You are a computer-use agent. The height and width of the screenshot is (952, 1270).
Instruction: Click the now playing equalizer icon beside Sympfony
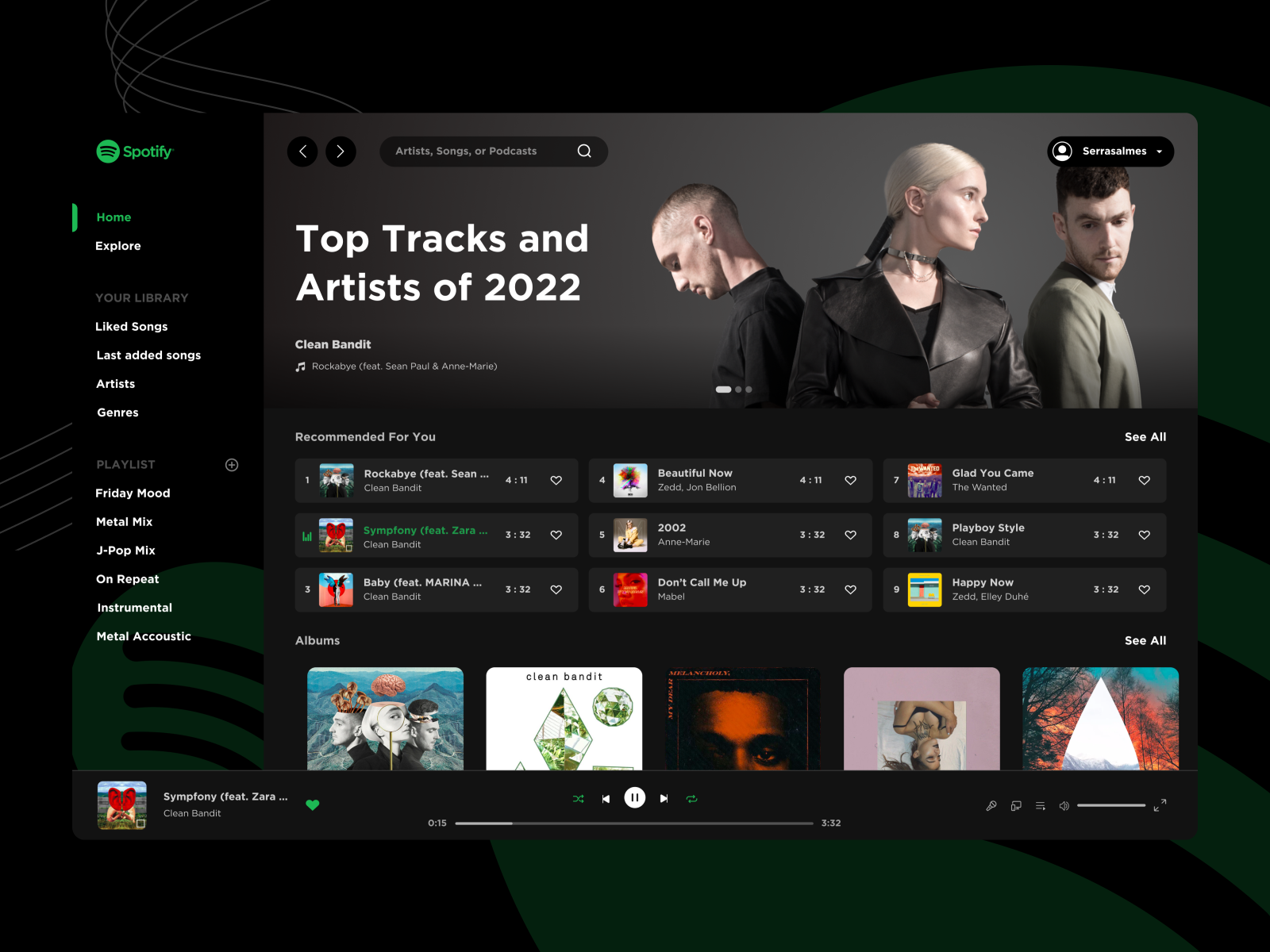click(307, 536)
